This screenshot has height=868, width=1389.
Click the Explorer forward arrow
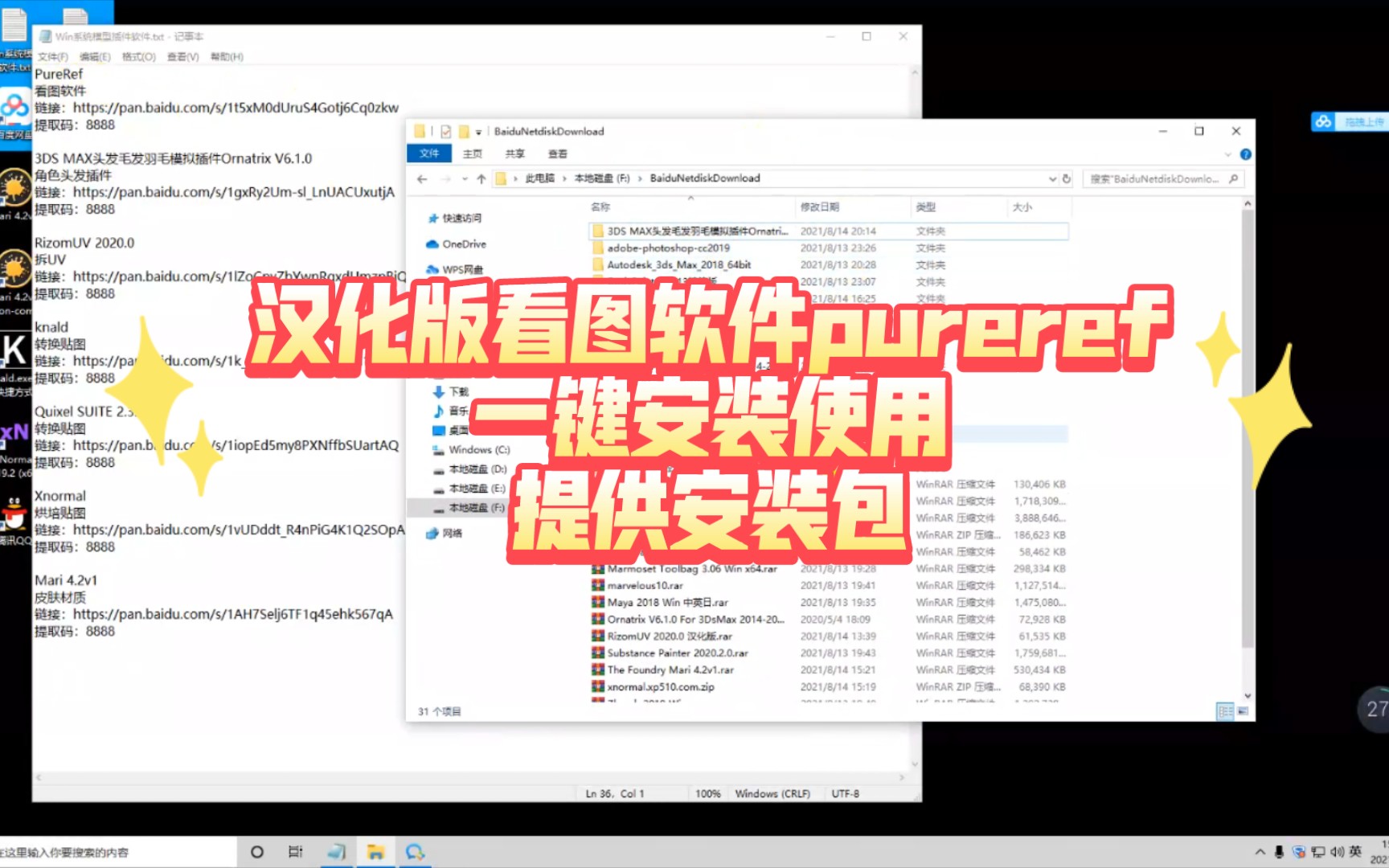(x=445, y=179)
